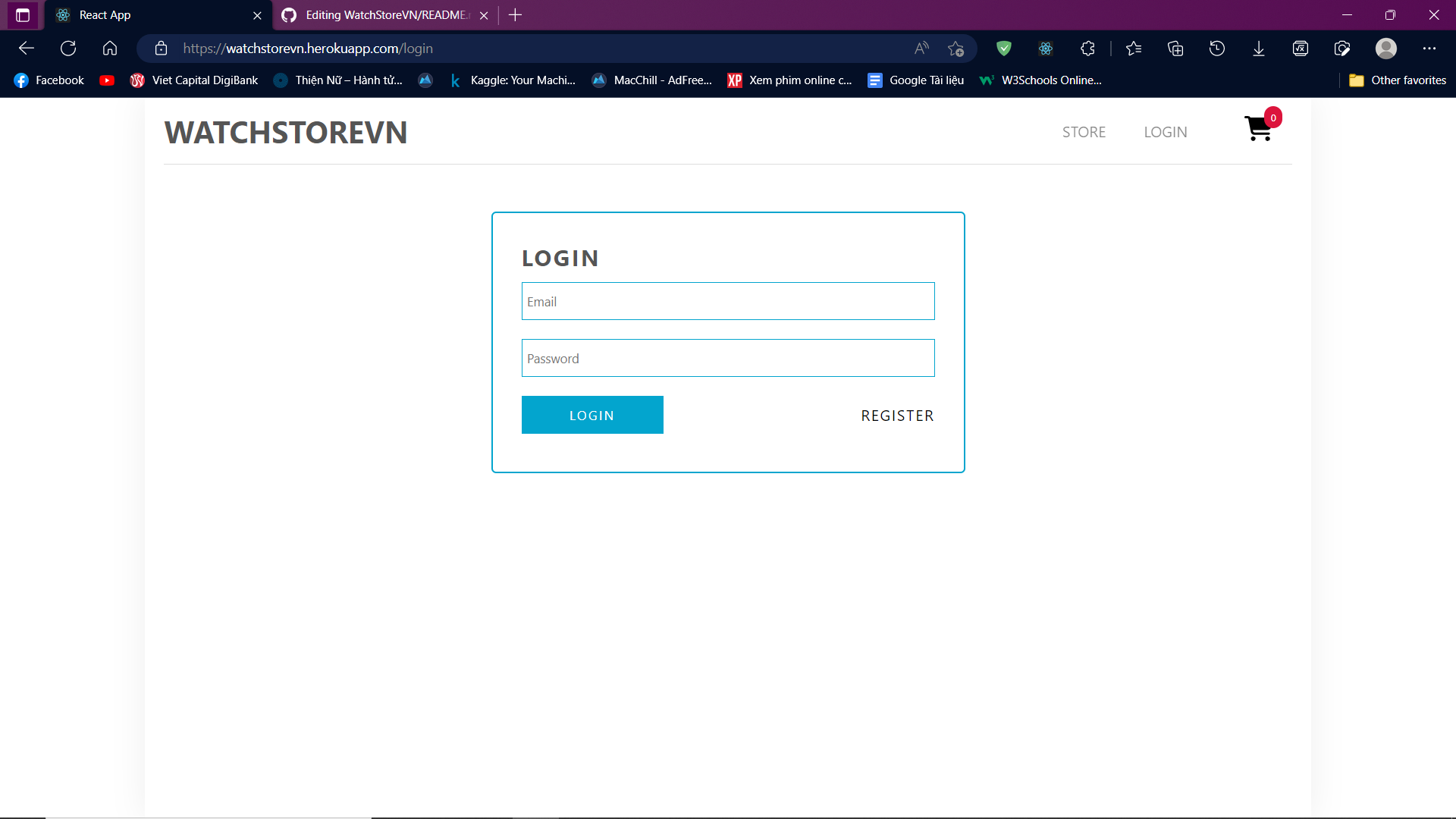Viewport: 1456px width, 819px height.
Task: Focus the Email input field
Action: pyautogui.click(x=728, y=302)
